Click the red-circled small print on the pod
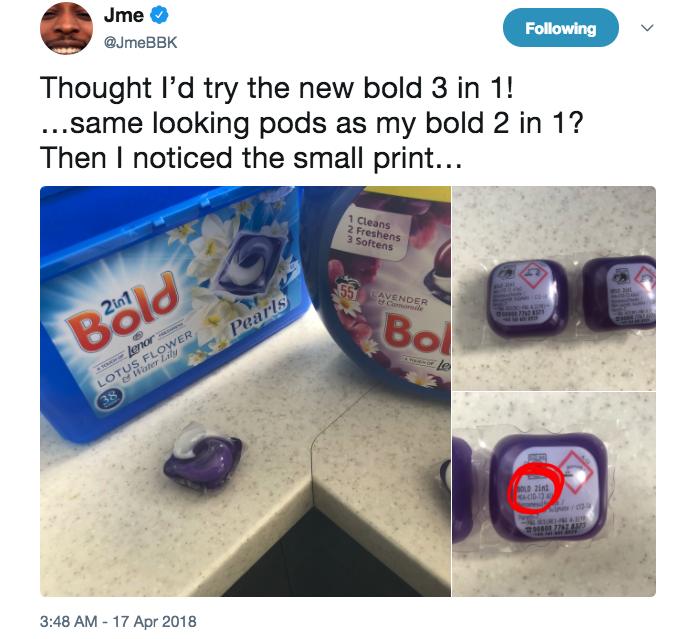Image resolution: width=695 pixels, height=639 pixels. coord(535,487)
